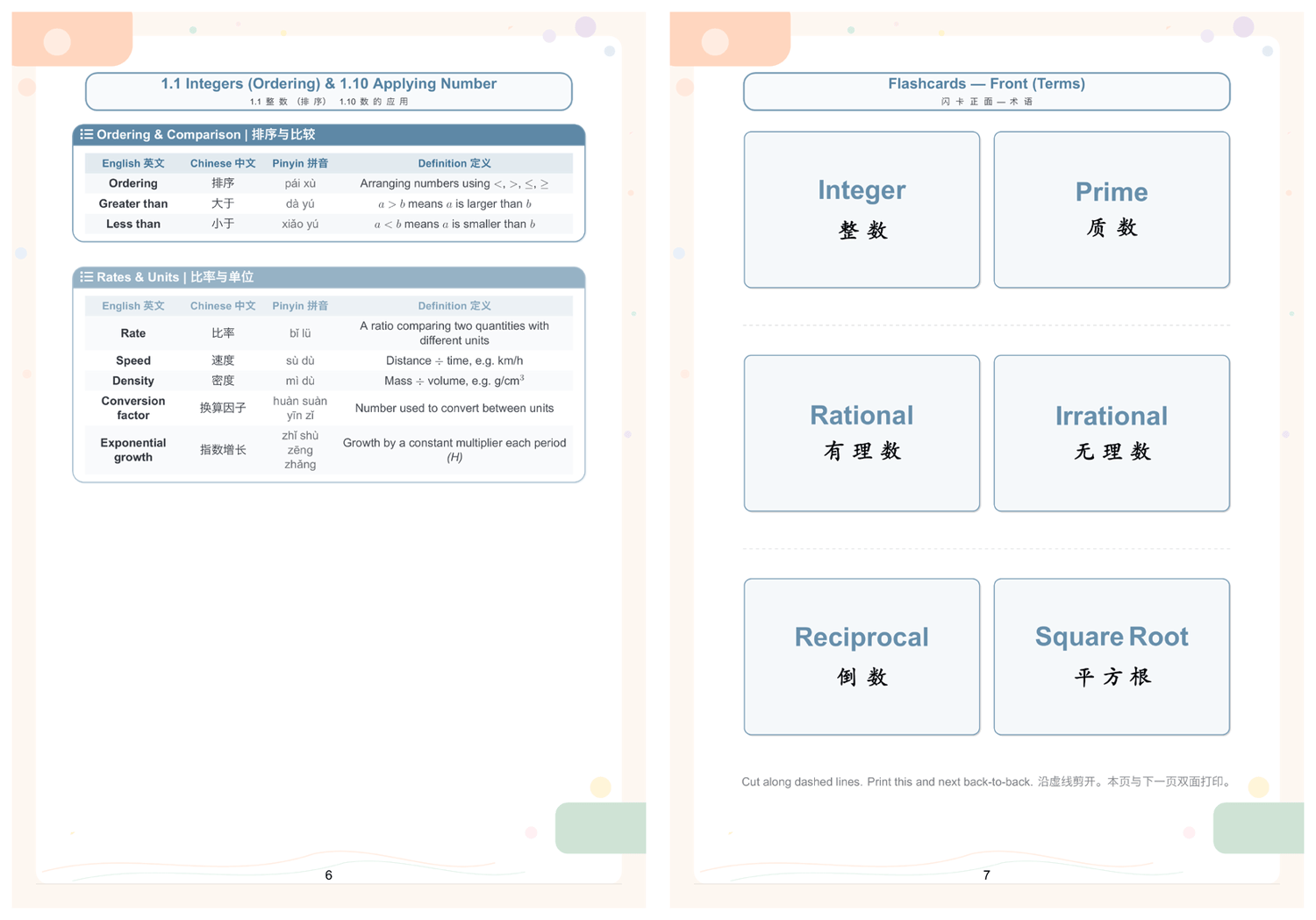Click 'Growth by a constant multiplier each period'
This screenshot has height=920, width=1316.
(454, 443)
